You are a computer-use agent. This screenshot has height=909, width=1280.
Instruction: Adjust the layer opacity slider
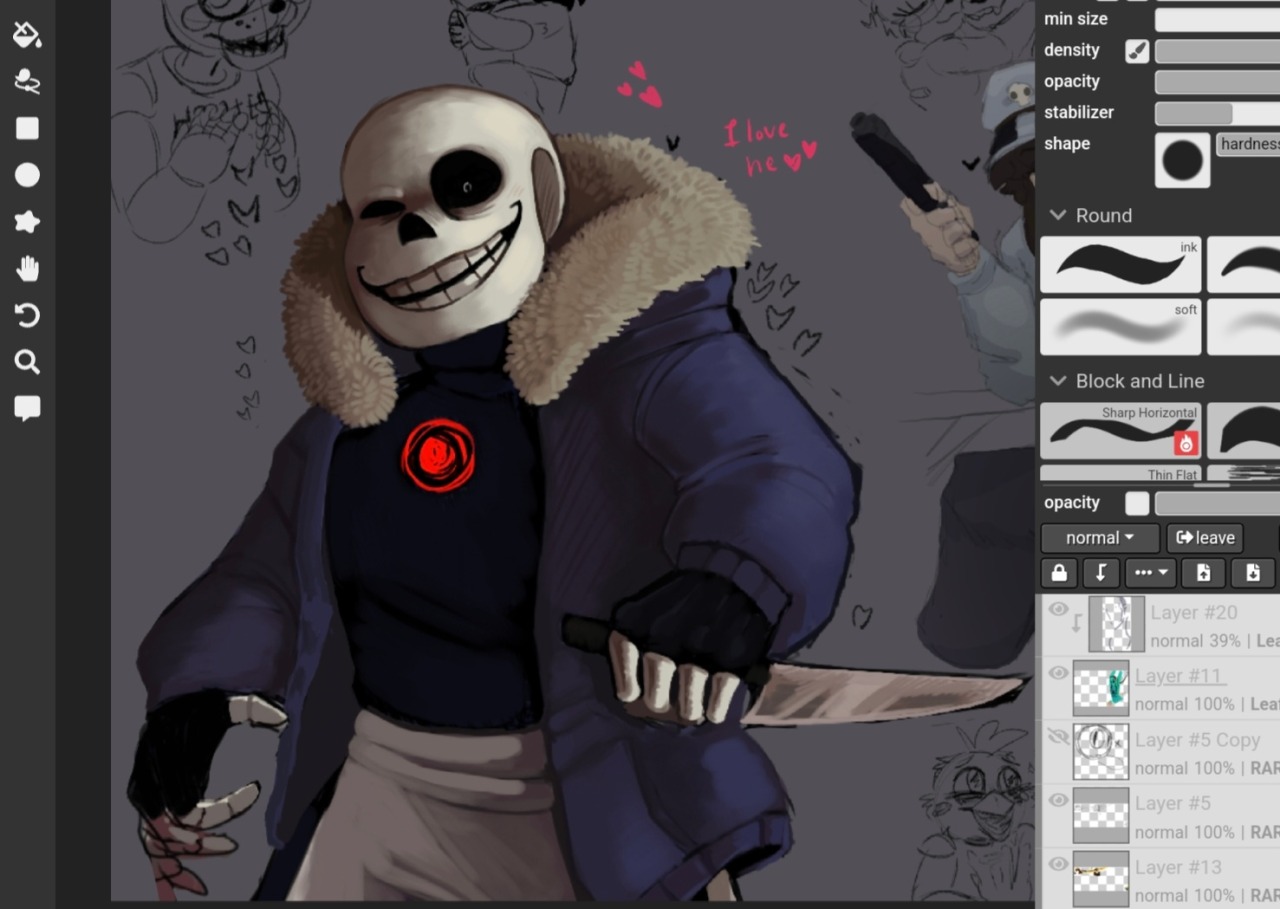[x=1217, y=503]
